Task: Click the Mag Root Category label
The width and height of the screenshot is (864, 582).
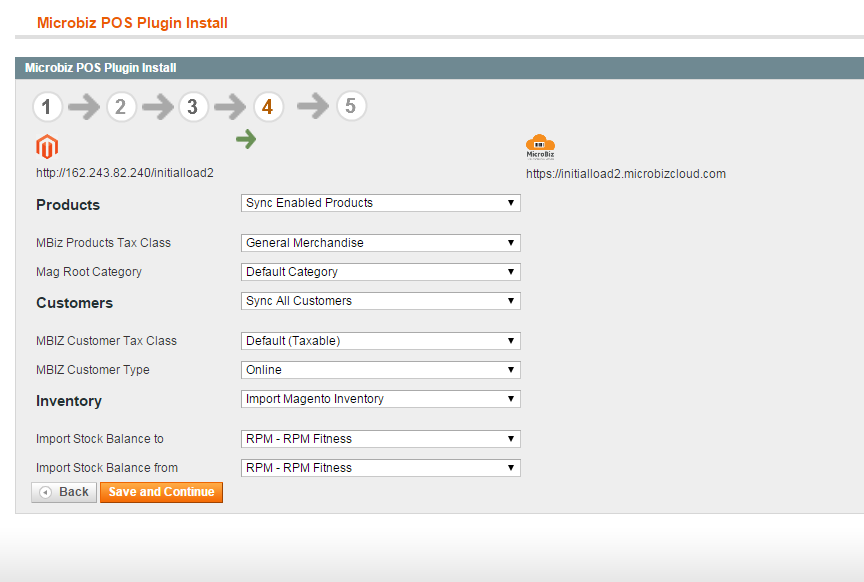Action: point(89,272)
